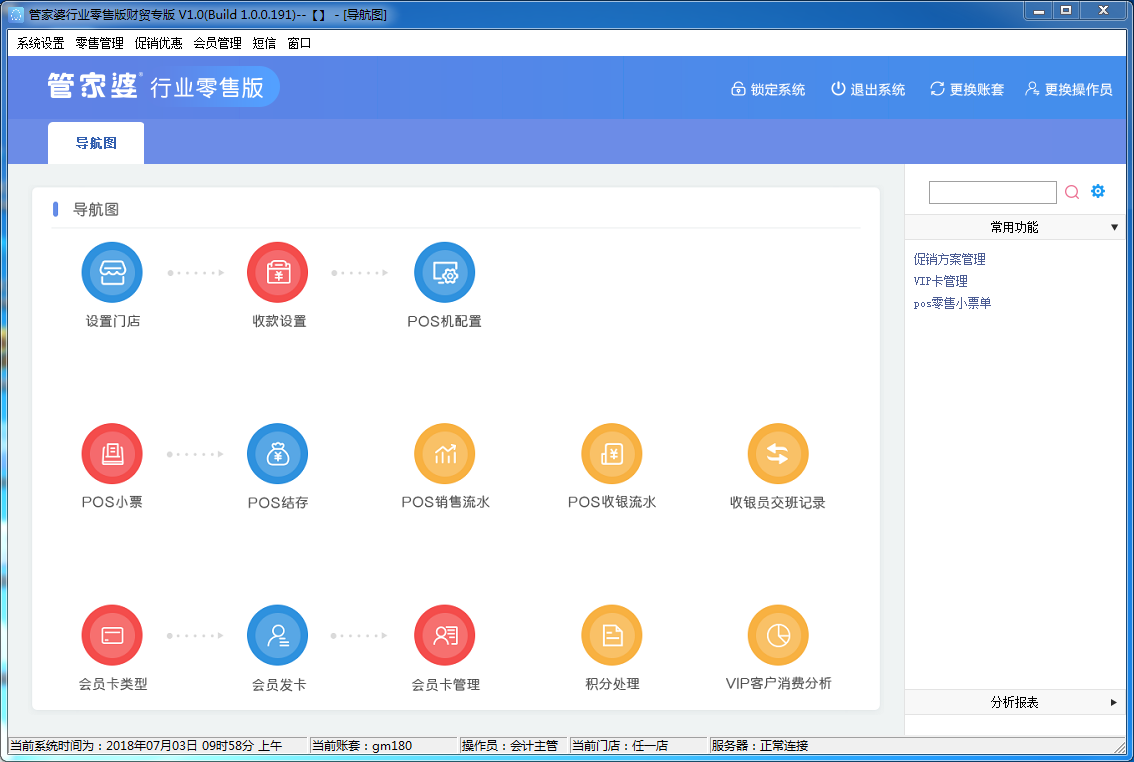Open the POS结存 money bag icon
Image resolution: width=1134 pixels, height=762 pixels.
tap(278, 454)
